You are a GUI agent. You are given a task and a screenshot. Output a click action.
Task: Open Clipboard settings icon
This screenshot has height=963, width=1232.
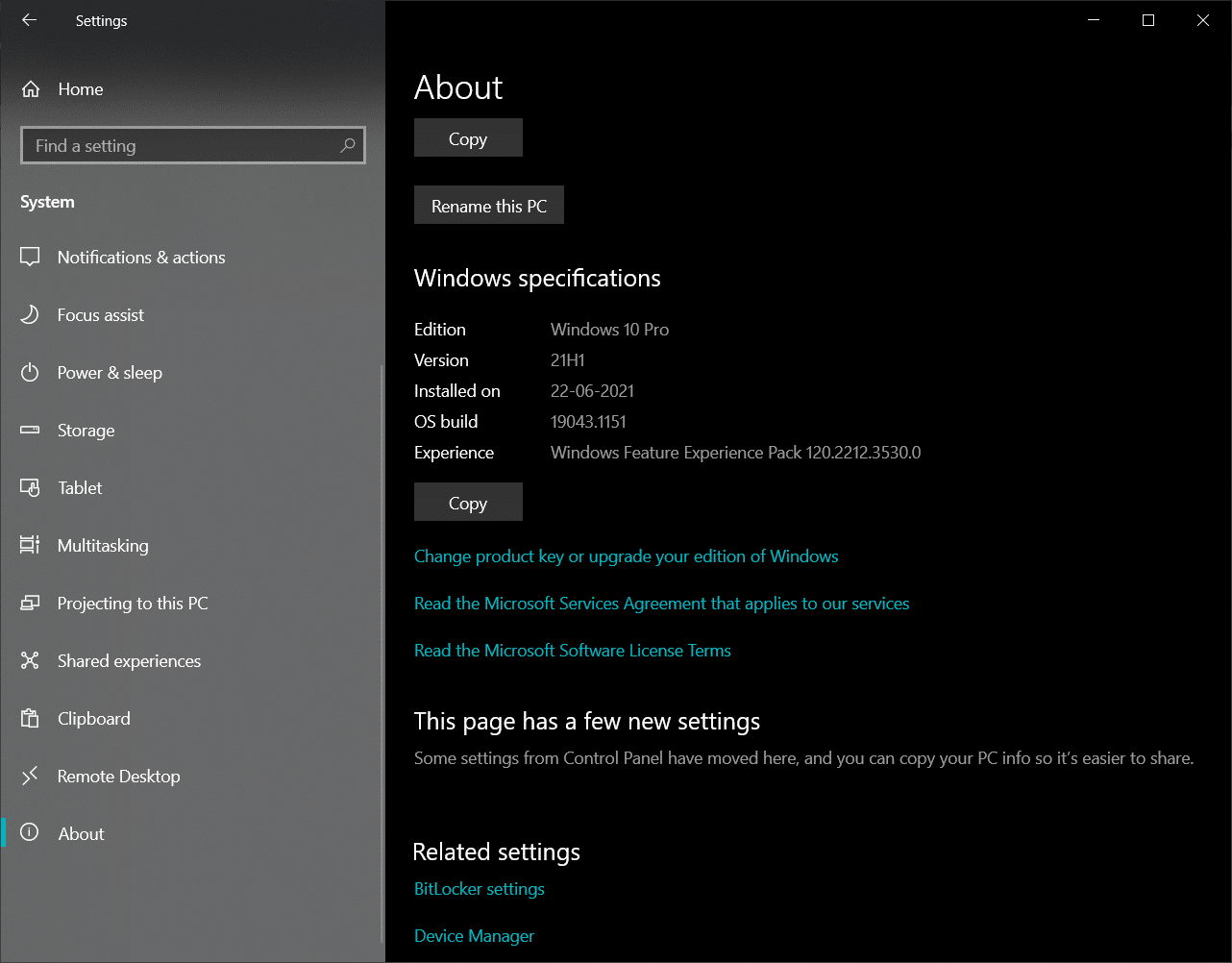30,718
